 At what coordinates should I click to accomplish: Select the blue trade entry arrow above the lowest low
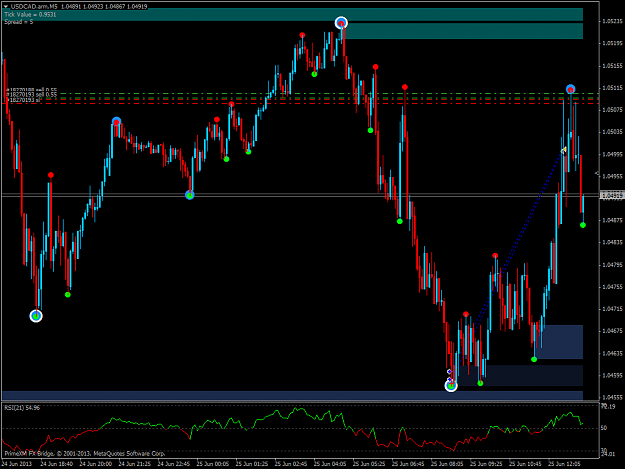(x=449, y=372)
